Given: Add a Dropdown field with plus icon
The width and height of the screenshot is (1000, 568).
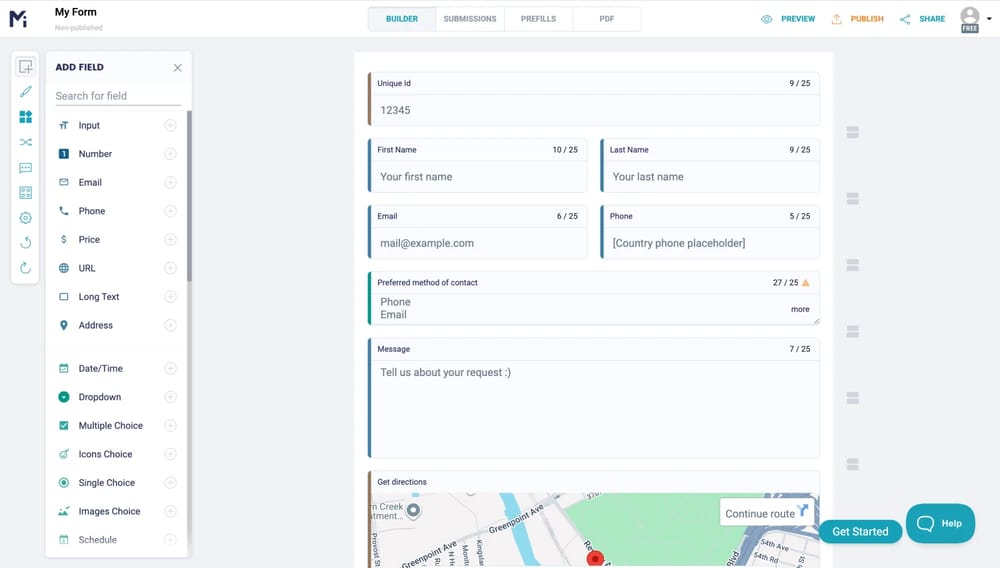Looking at the screenshot, I should (x=170, y=397).
